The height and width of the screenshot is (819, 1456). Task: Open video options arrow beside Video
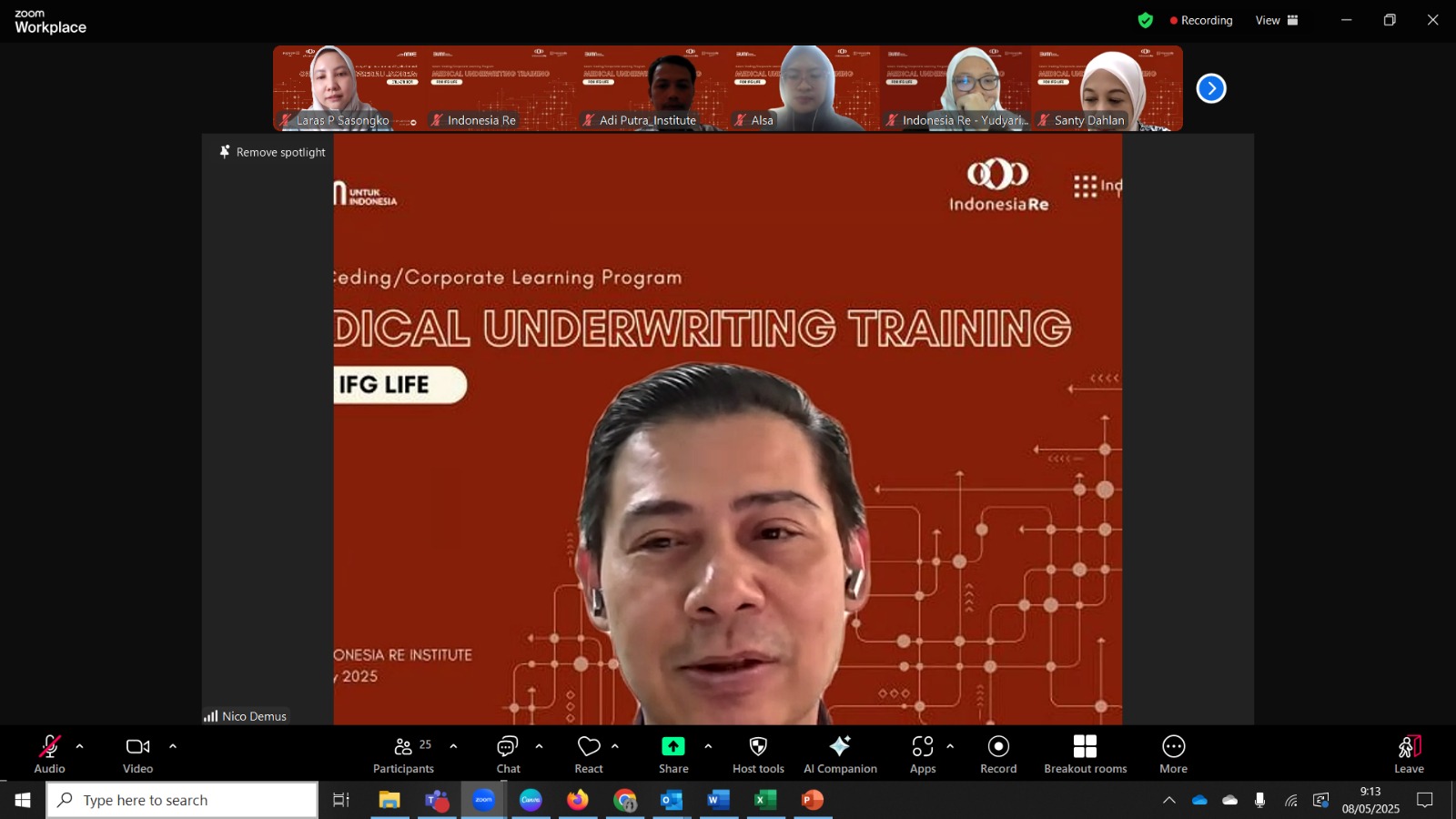coord(173,746)
